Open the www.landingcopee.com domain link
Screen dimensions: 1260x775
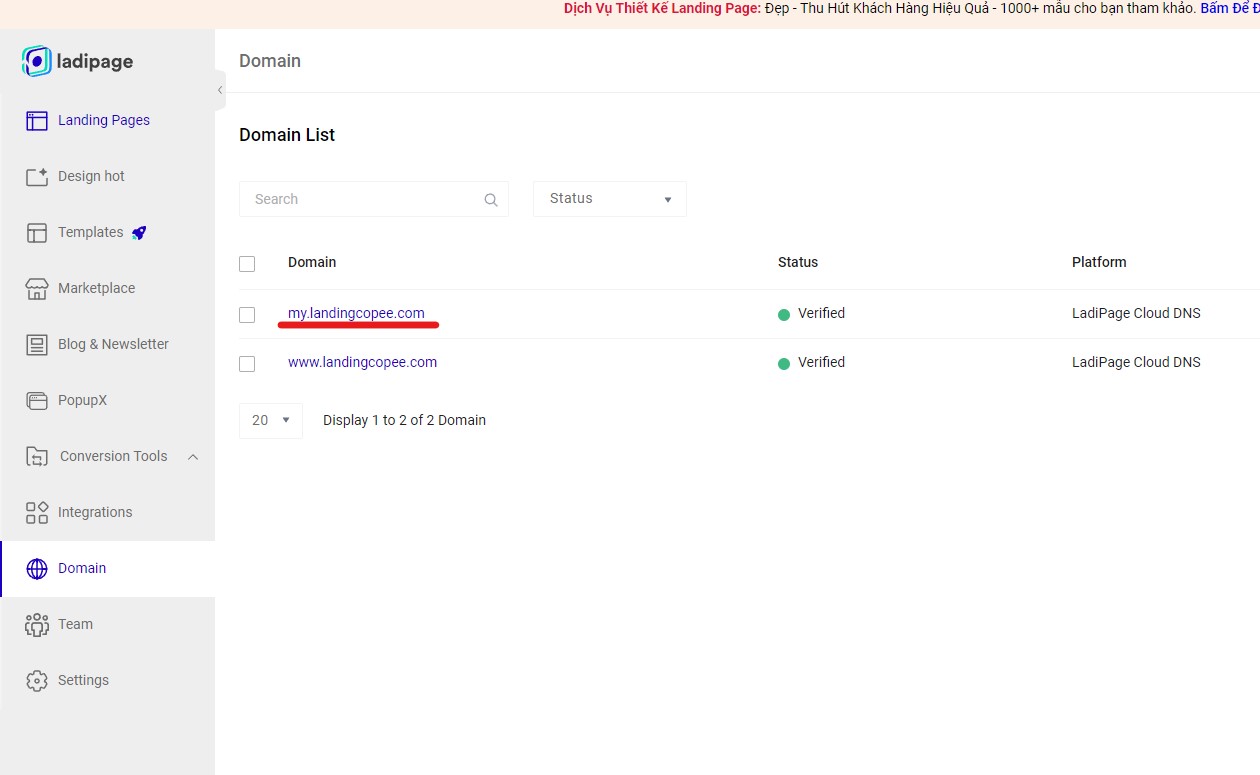(362, 362)
